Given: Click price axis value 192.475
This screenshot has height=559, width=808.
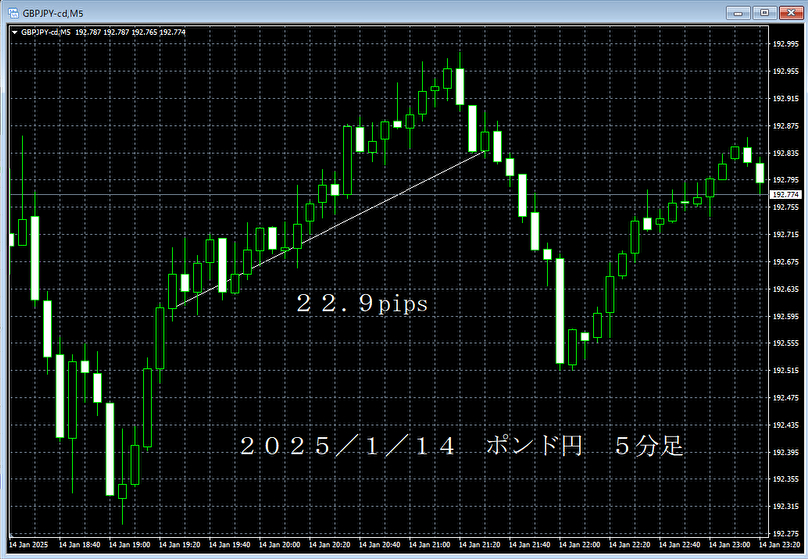Looking at the screenshot, I should point(786,398).
